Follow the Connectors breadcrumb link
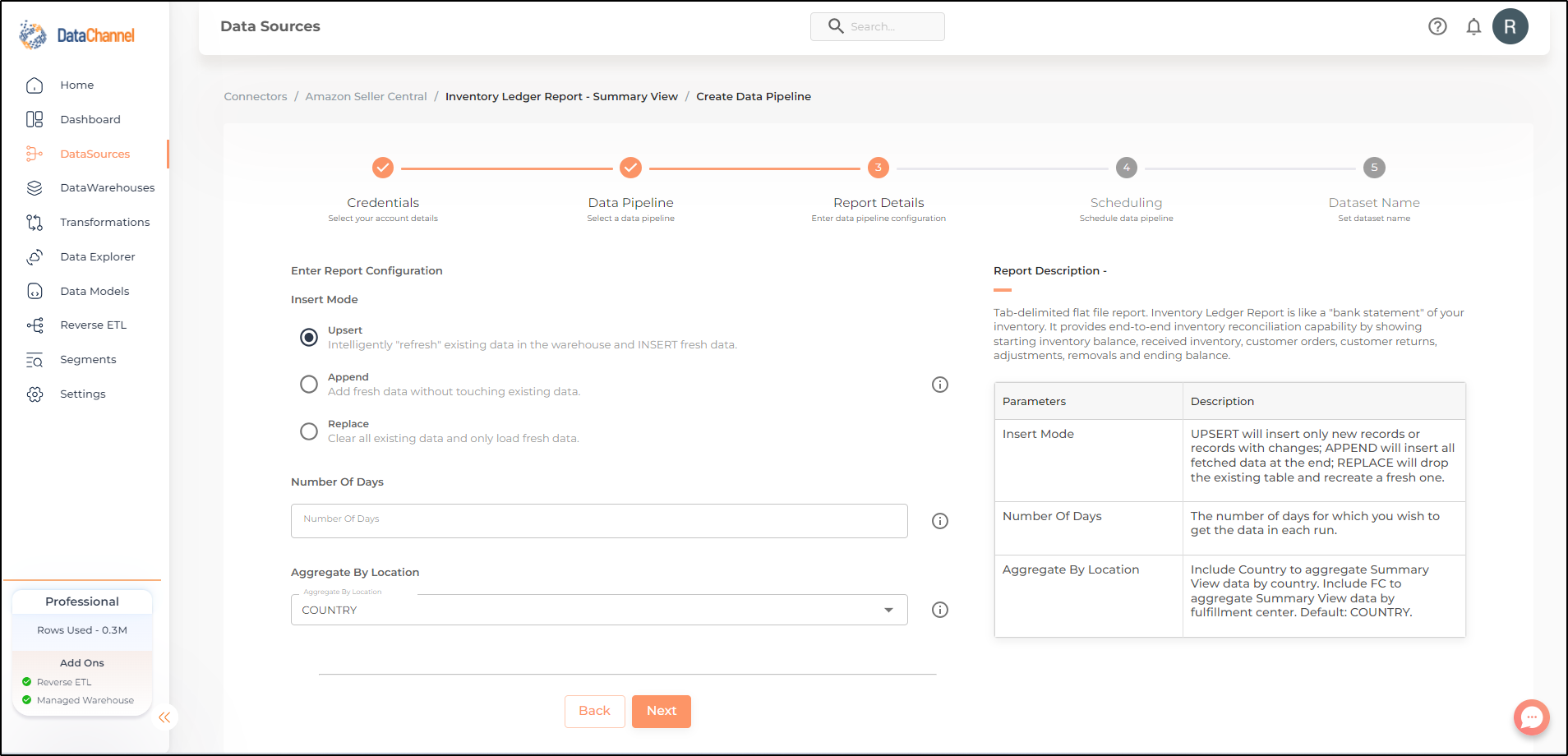 click(x=256, y=97)
